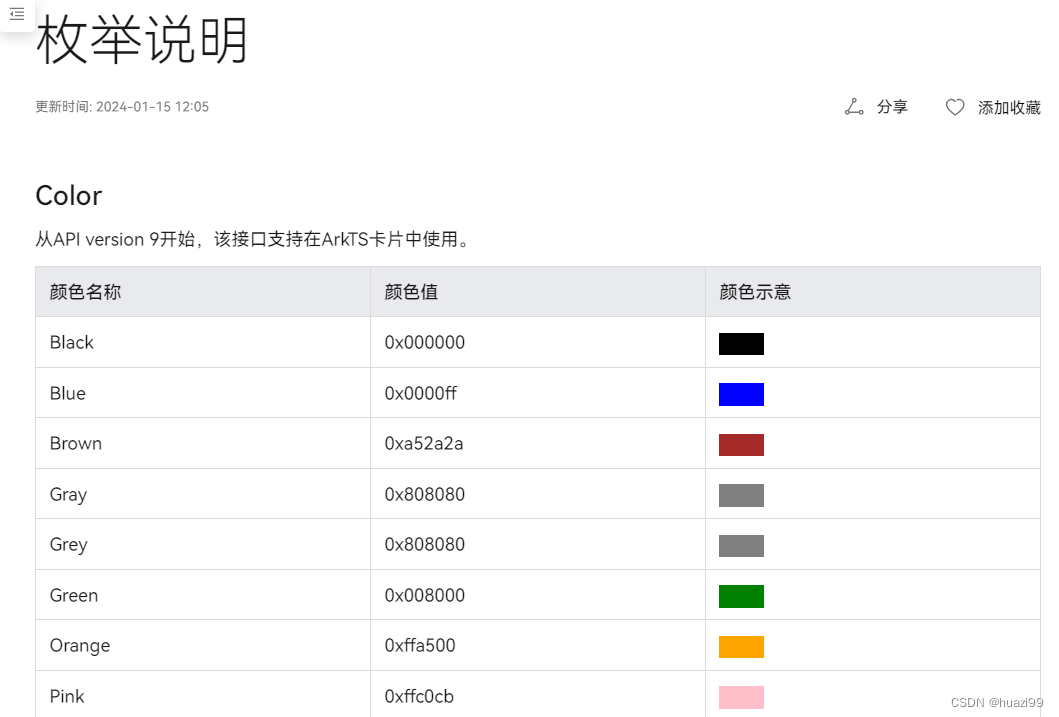Select the Green color swatch

click(x=741, y=596)
